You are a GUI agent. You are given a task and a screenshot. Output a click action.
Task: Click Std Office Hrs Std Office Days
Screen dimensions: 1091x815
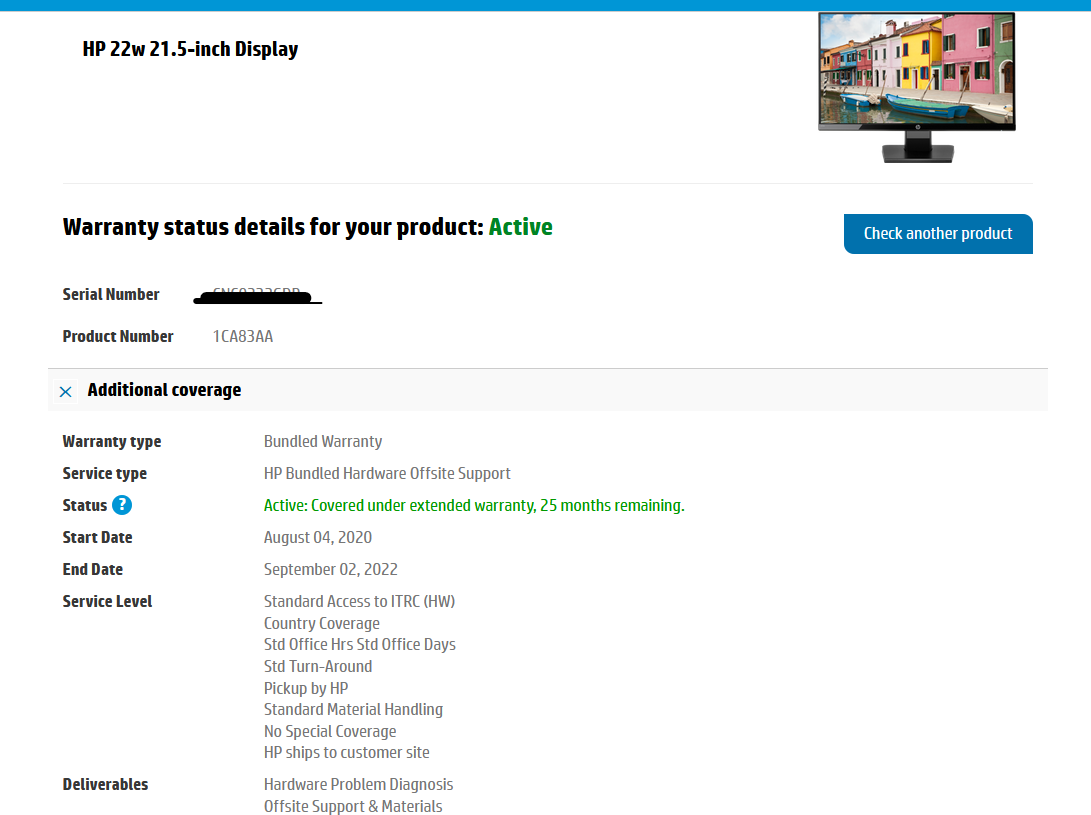pyautogui.click(x=360, y=644)
